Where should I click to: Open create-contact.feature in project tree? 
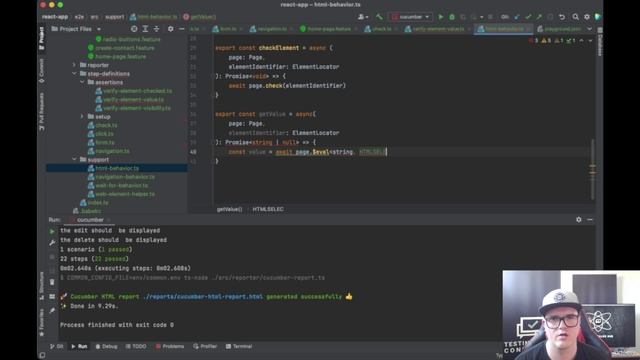coord(125,48)
